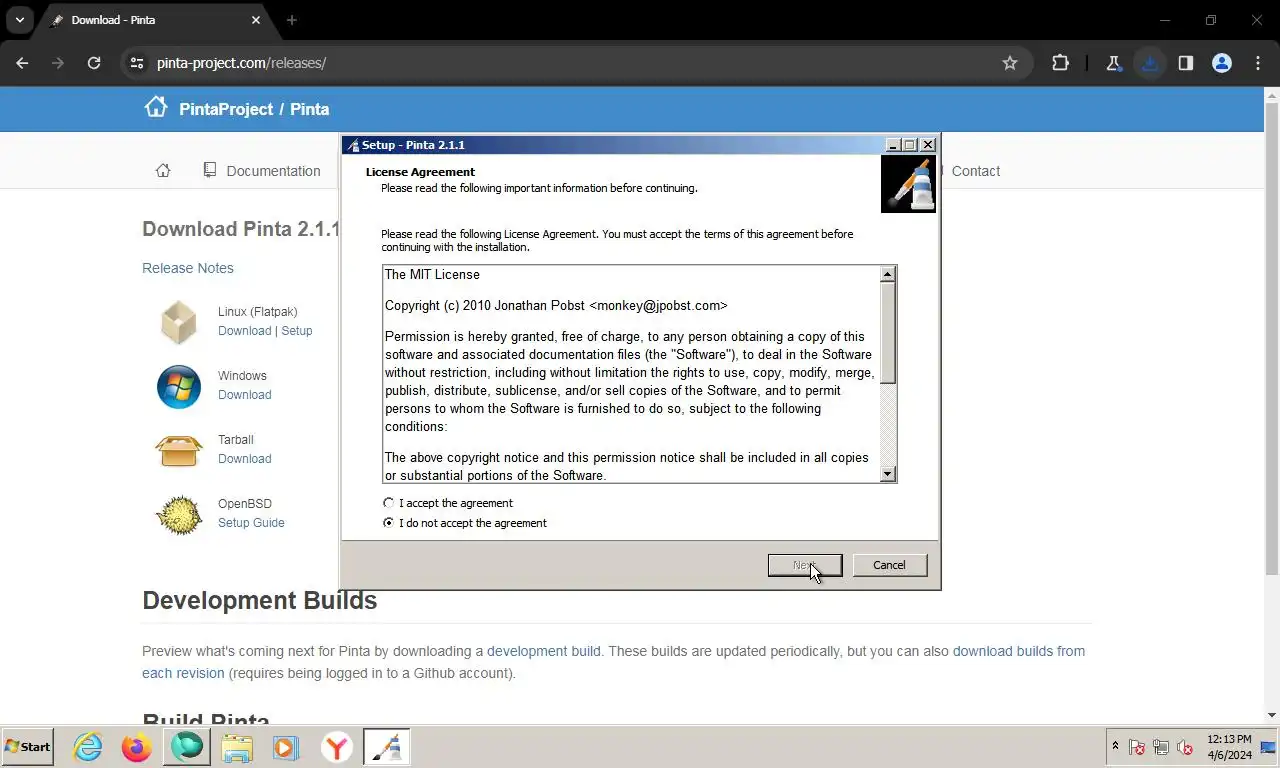Minimize the Pinta Setup dialog
1280x768 pixels.
click(x=894, y=145)
